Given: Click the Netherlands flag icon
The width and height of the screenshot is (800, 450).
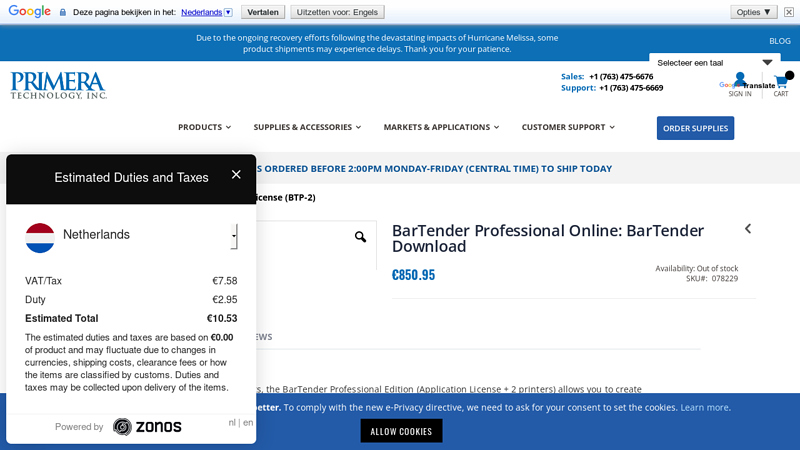Looking at the screenshot, I should pyautogui.click(x=40, y=238).
